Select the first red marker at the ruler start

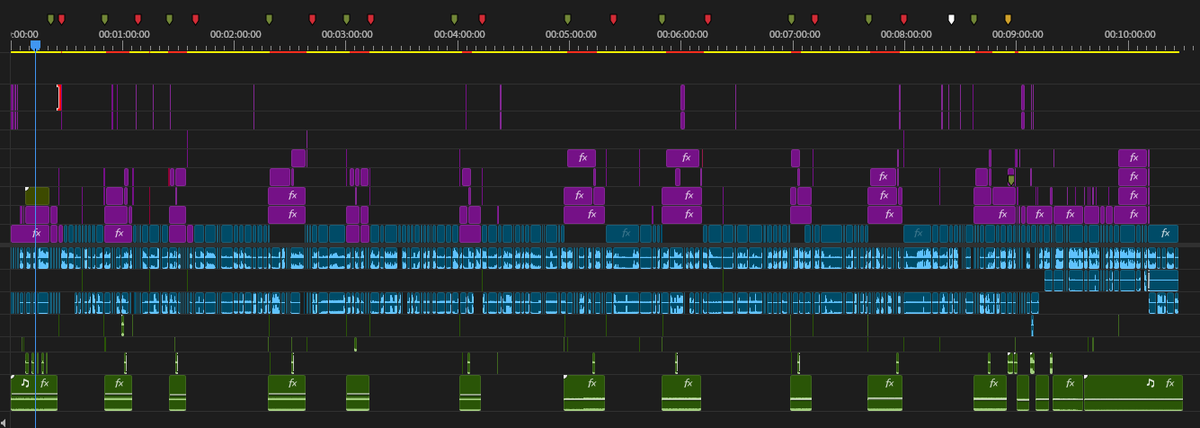tap(62, 18)
